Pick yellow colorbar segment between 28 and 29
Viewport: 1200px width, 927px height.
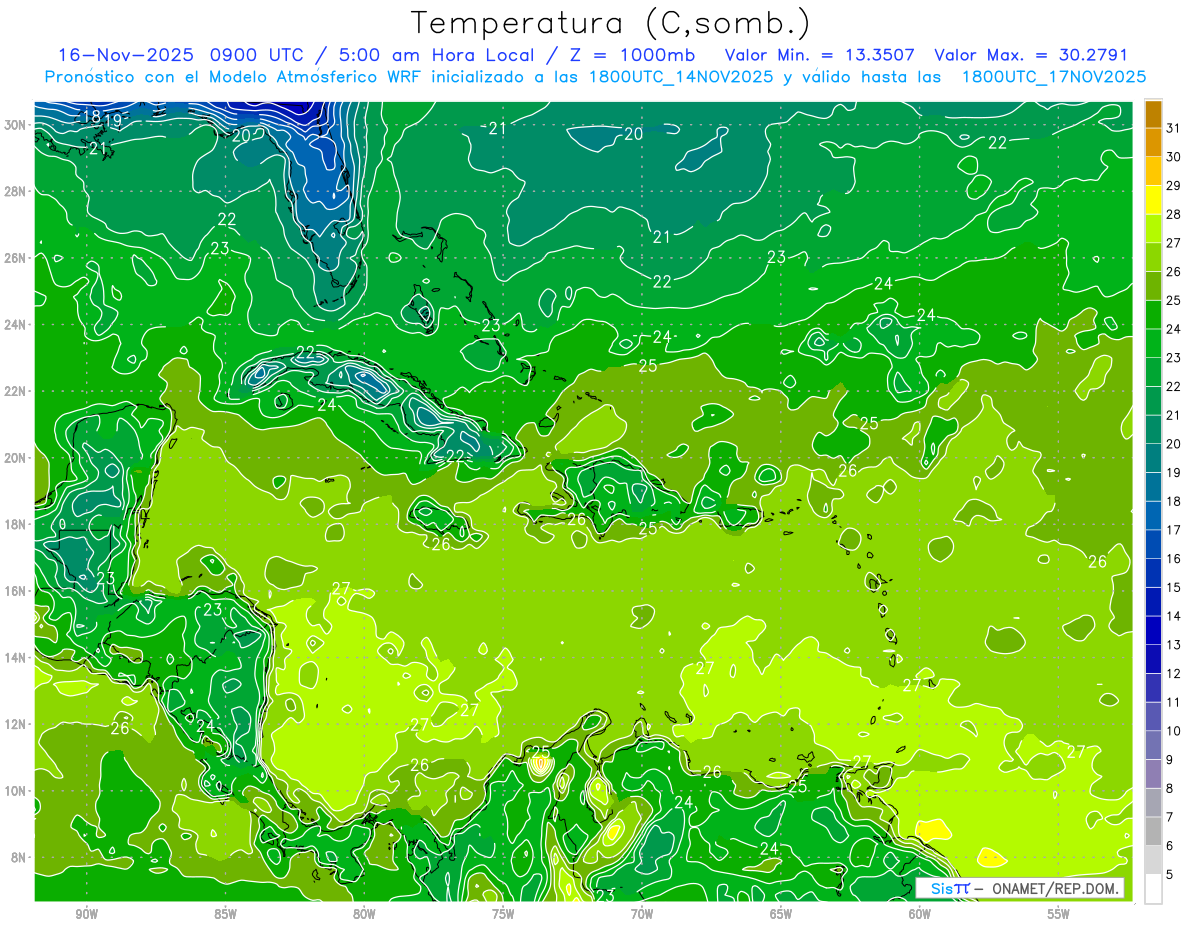[x=1153, y=200]
